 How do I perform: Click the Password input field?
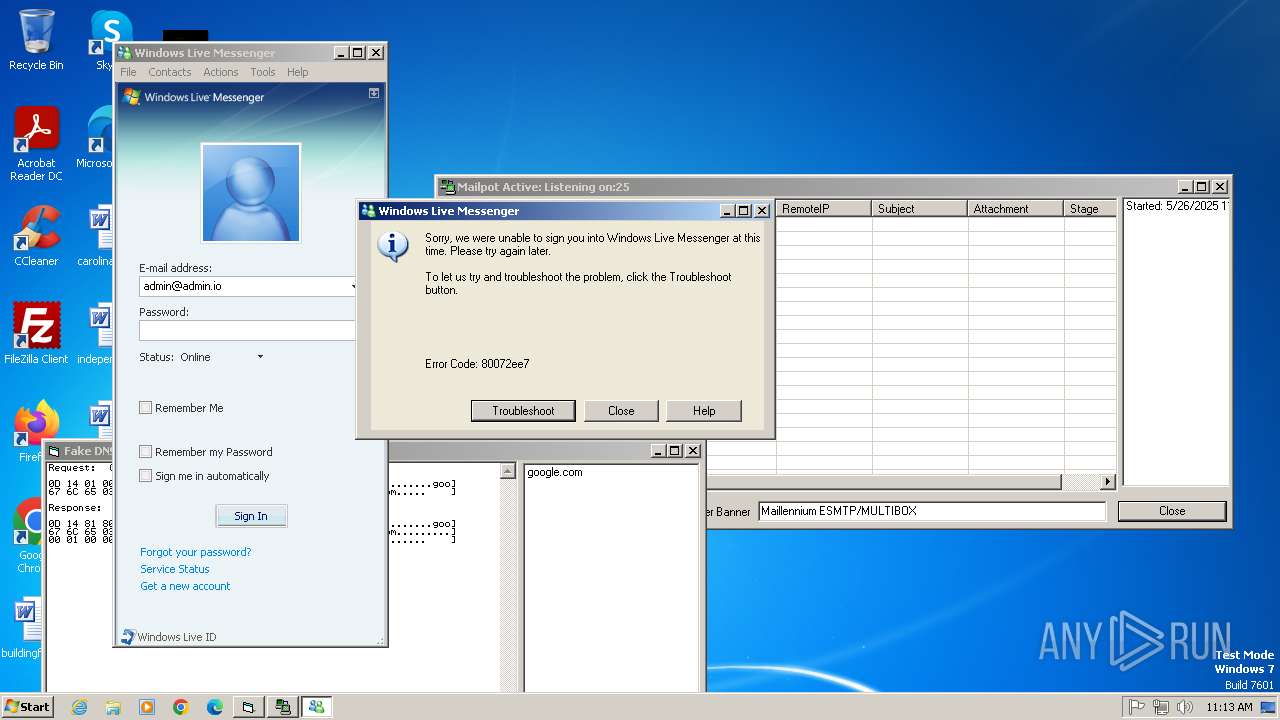(247, 330)
